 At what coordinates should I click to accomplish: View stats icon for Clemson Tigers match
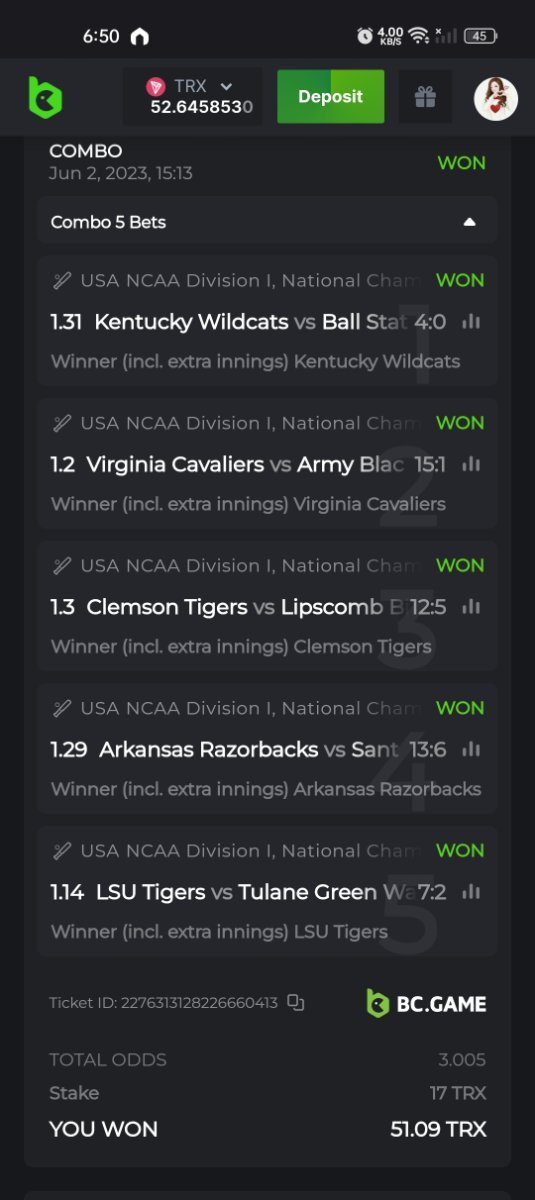(x=471, y=607)
